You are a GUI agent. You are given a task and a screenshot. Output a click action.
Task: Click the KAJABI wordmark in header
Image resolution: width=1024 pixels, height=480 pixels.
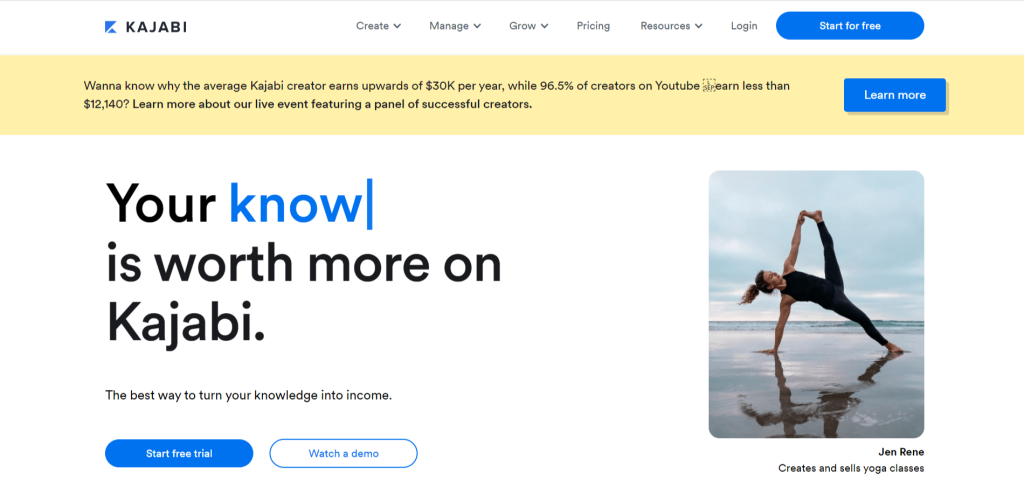[156, 27]
